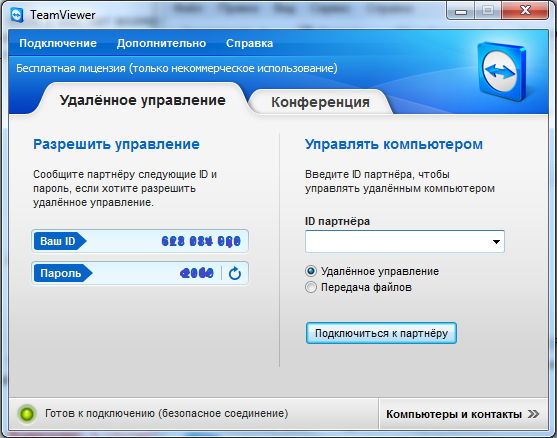Viewport: 557px width, 438px height.
Task: Click the Разрешить управление heading
Action: coord(116,144)
